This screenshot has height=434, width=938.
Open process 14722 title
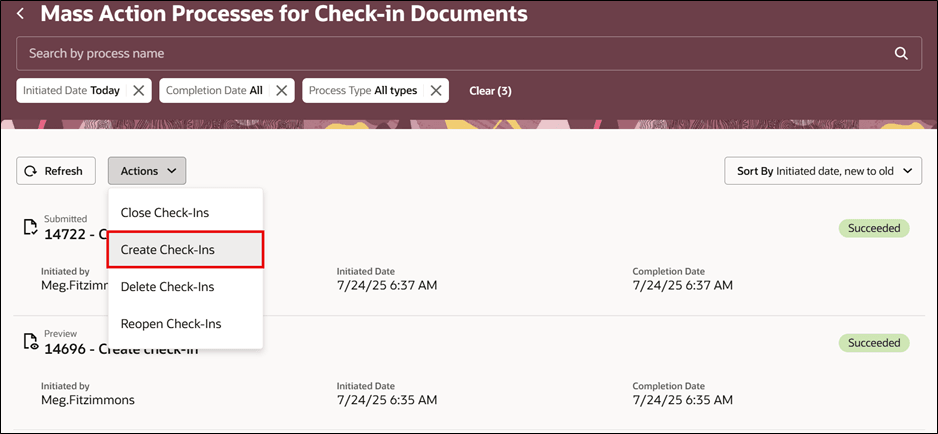(75, 234)
